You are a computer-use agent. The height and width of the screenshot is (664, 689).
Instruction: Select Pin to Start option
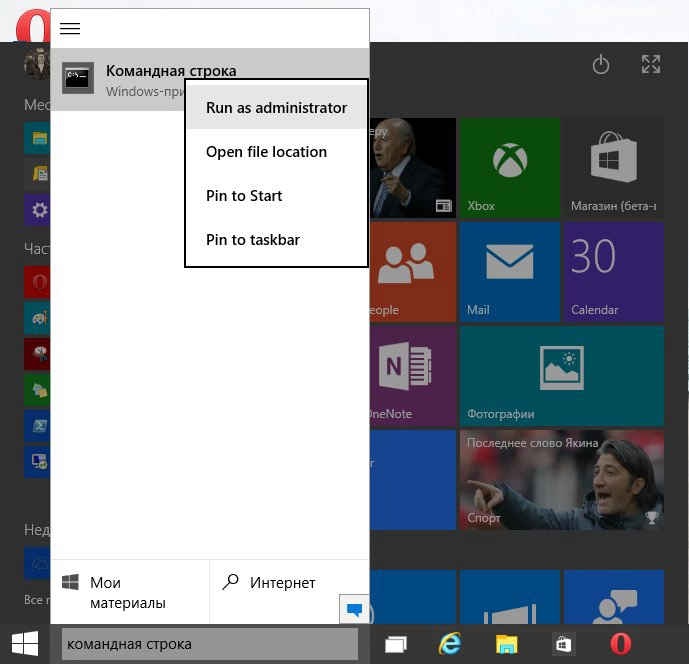244,196
